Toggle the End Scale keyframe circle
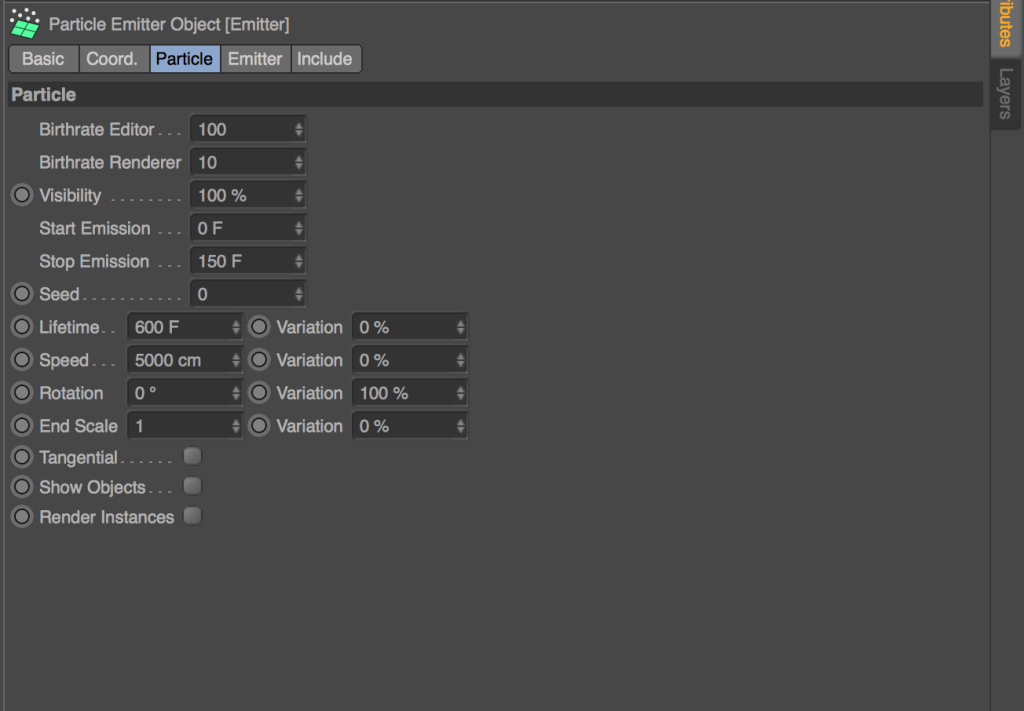 [22, 426]
